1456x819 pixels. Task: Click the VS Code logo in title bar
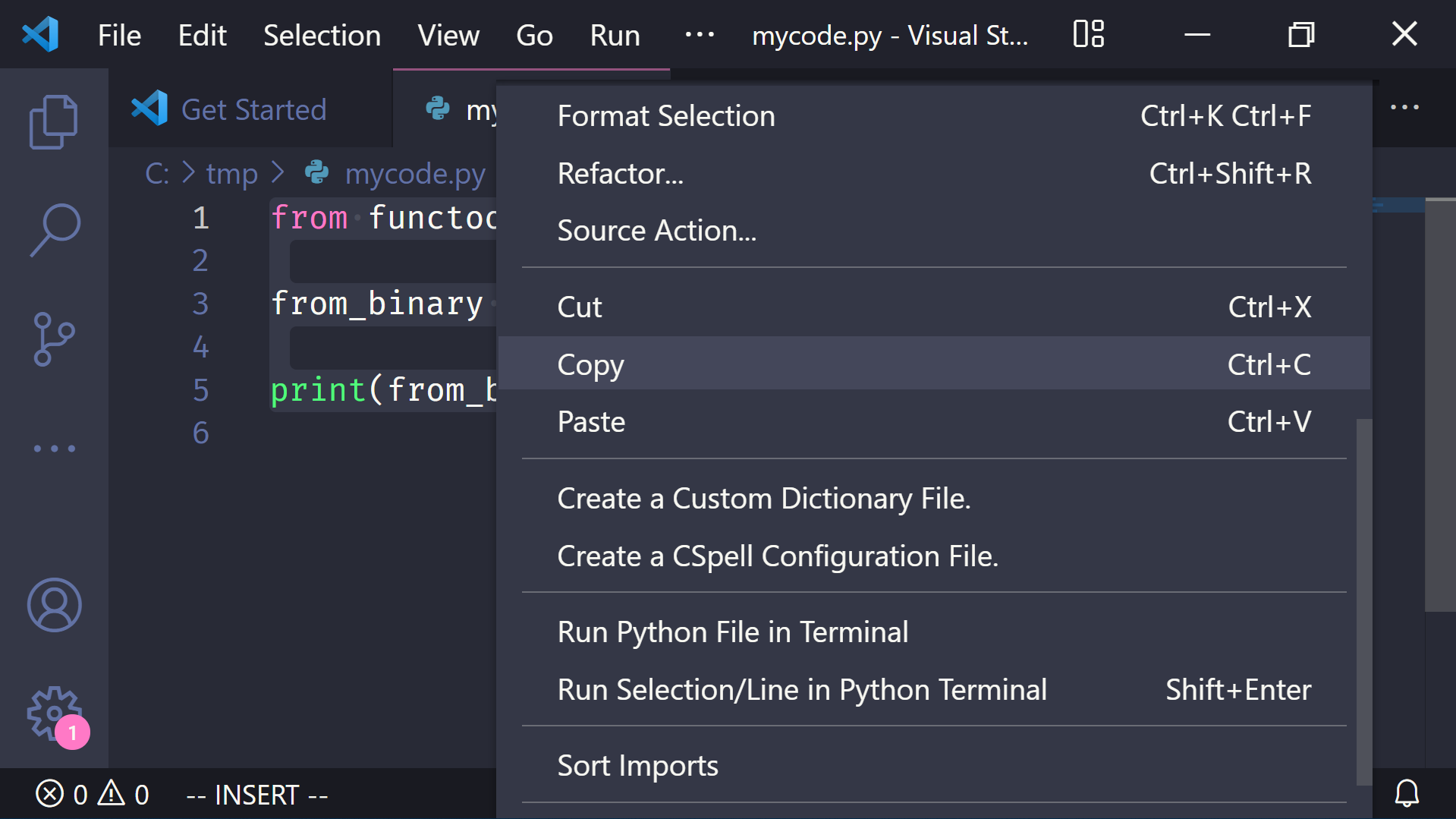[41, 35]
